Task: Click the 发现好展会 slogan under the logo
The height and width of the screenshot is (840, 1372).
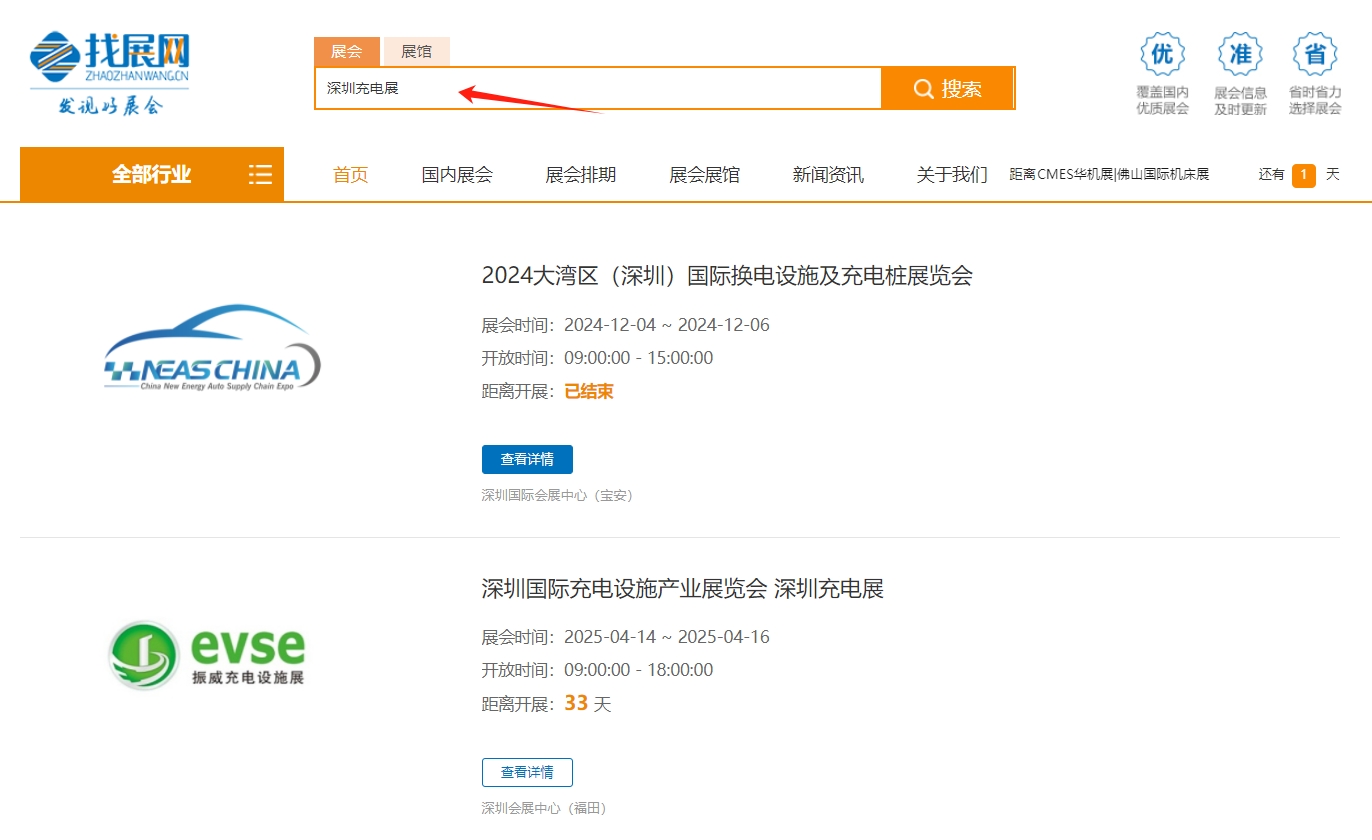Action: (x=110, y=105)
